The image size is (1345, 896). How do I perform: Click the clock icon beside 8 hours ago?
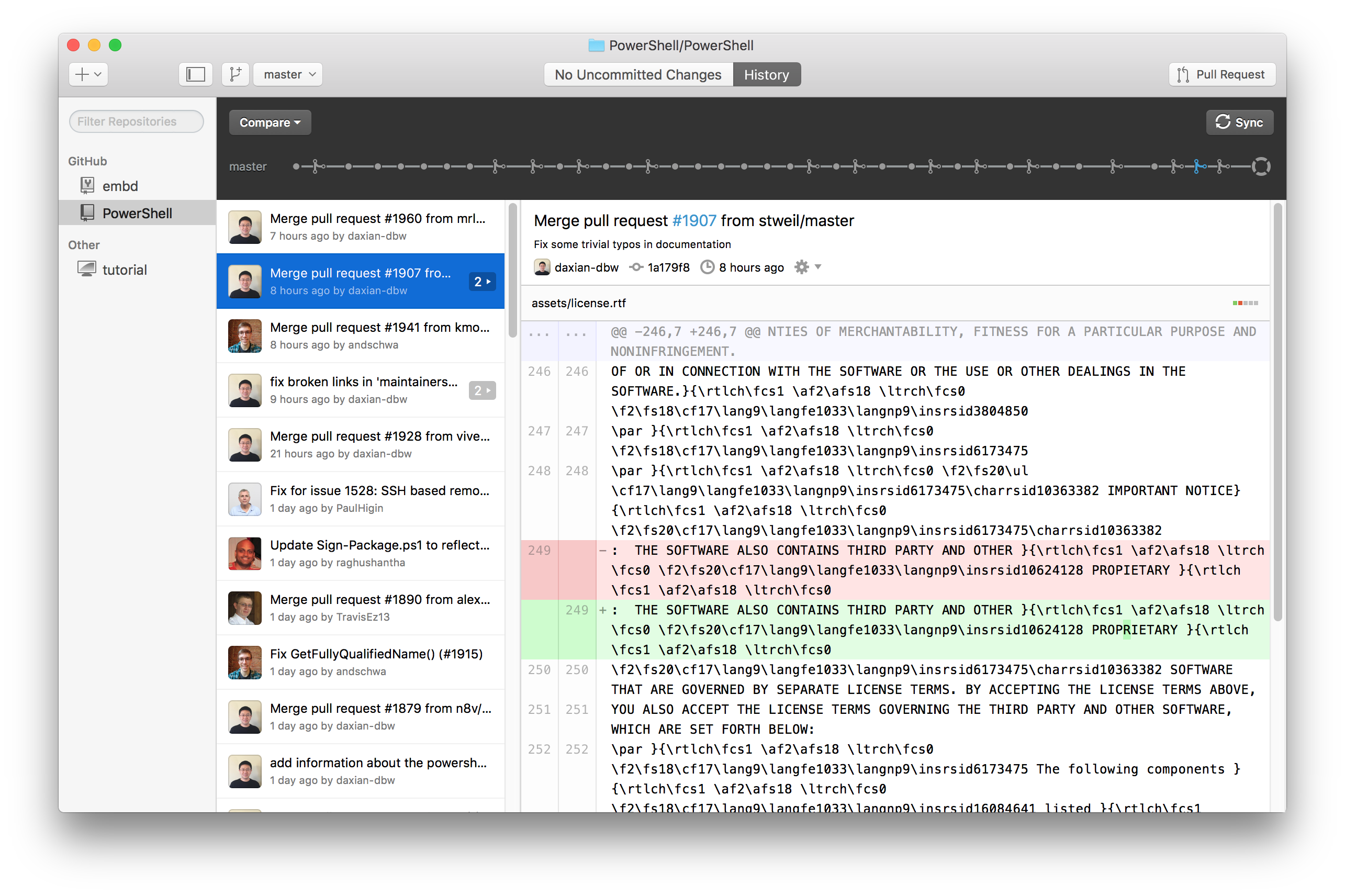point(707,267)
